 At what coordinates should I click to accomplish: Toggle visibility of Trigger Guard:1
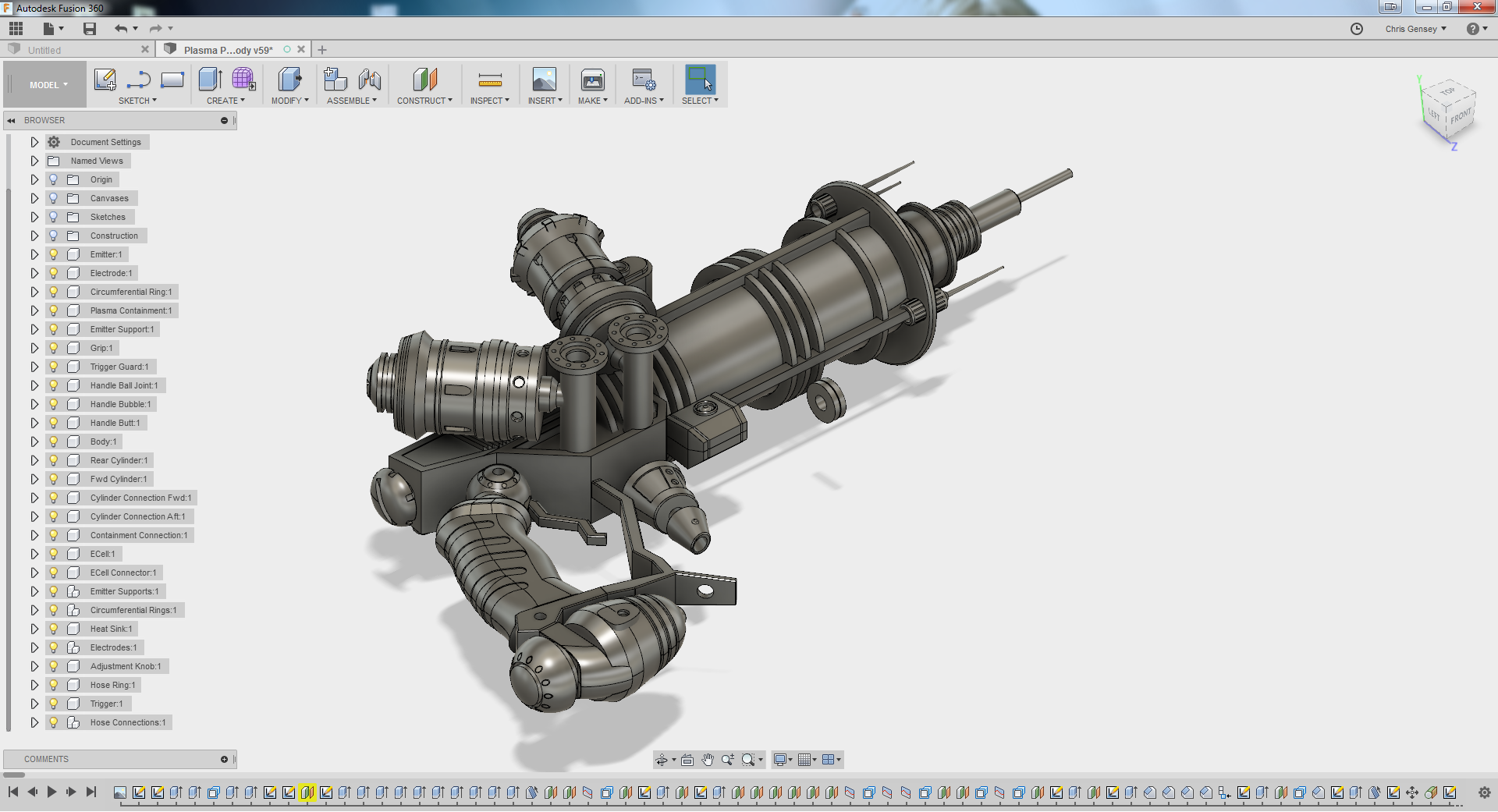click(x=54, y=367)
